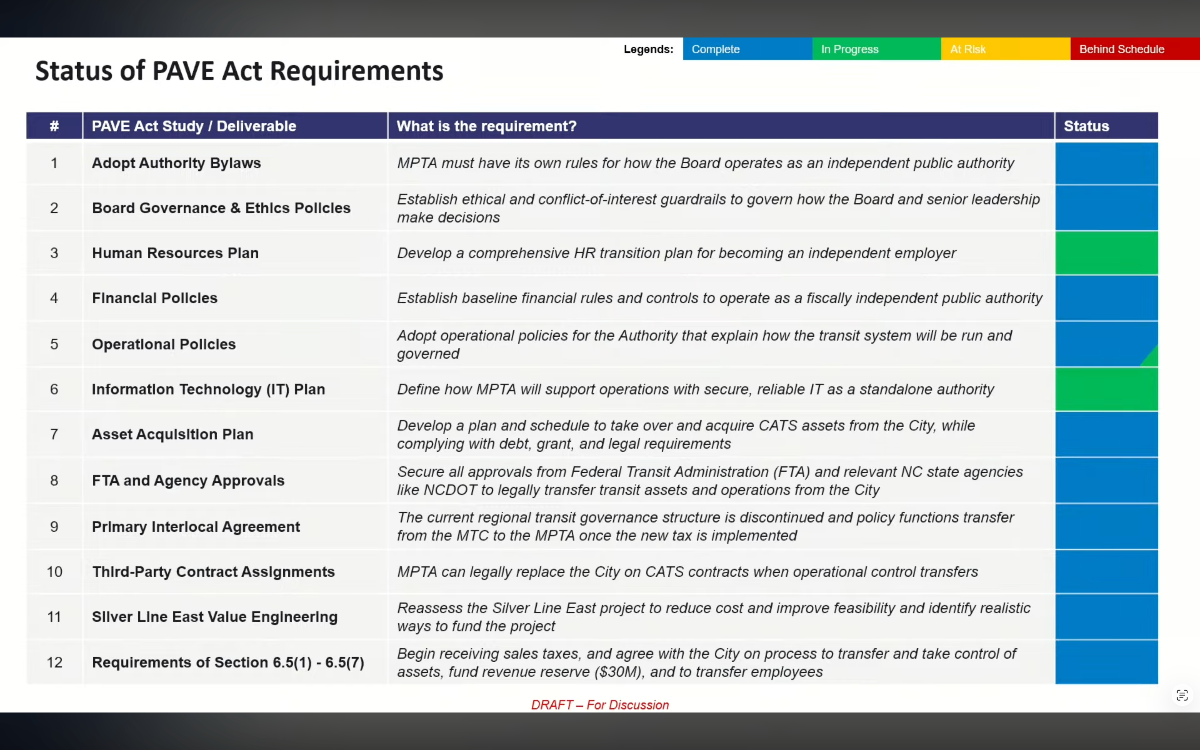Screen dimensions: 1200x750
Task: Select the status cell for Adopt Authority Bylaws
Action: (x=1106, y=163)
